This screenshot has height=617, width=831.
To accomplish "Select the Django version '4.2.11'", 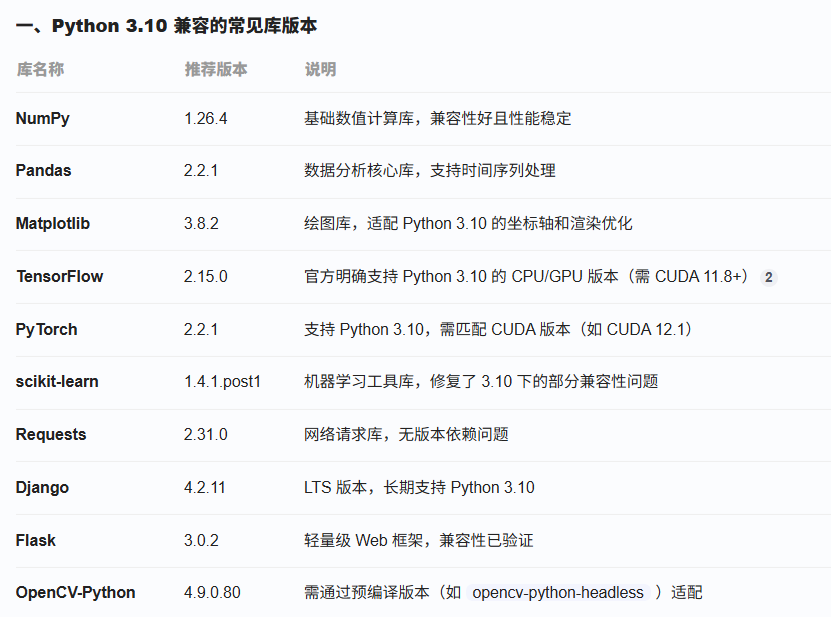I will tap(205, 487).
